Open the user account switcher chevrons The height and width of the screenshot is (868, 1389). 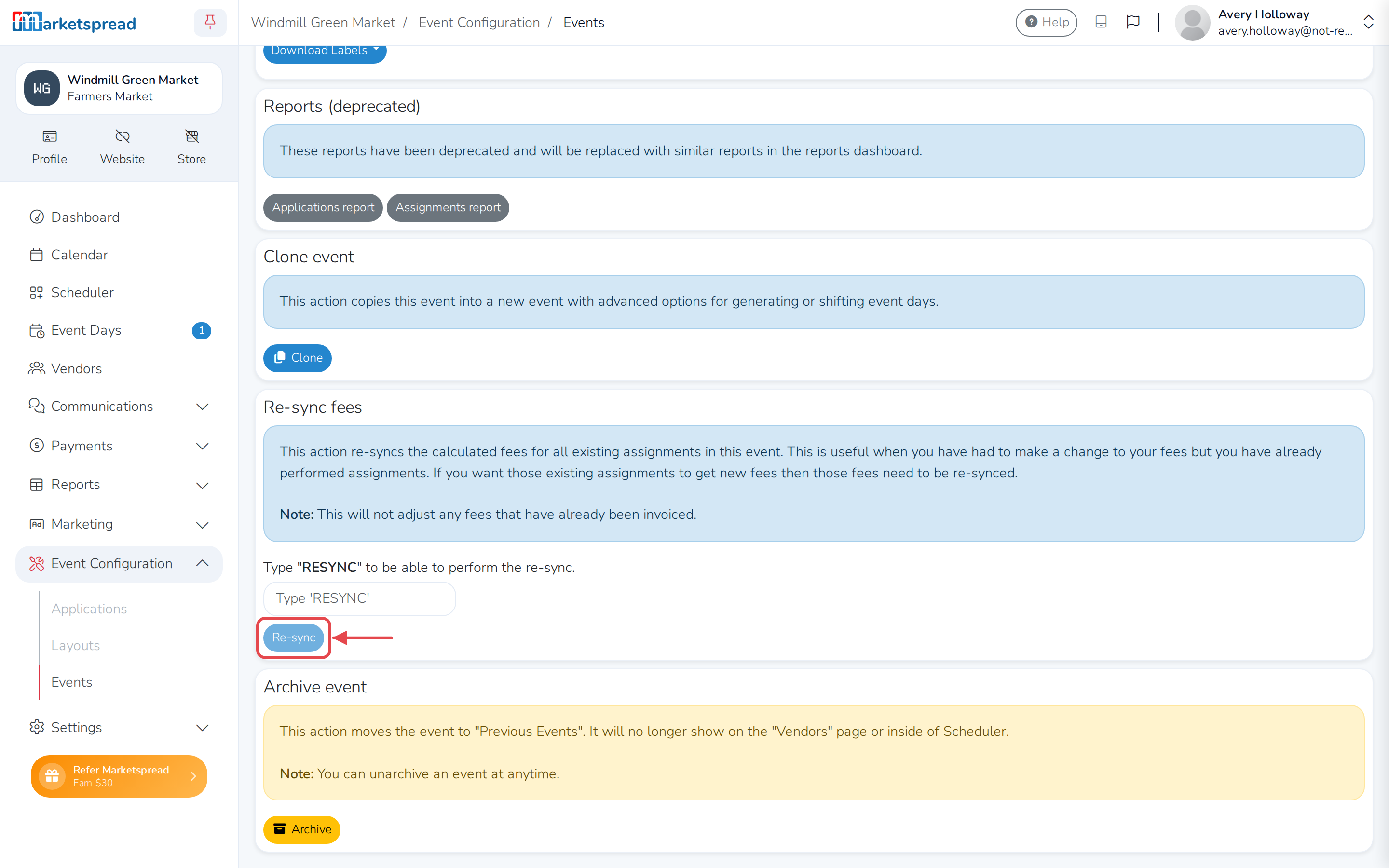tap(1368, 22)
